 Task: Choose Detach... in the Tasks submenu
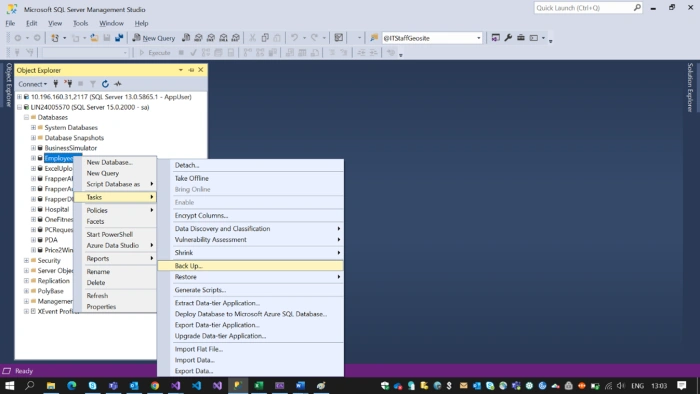point(250,166)
